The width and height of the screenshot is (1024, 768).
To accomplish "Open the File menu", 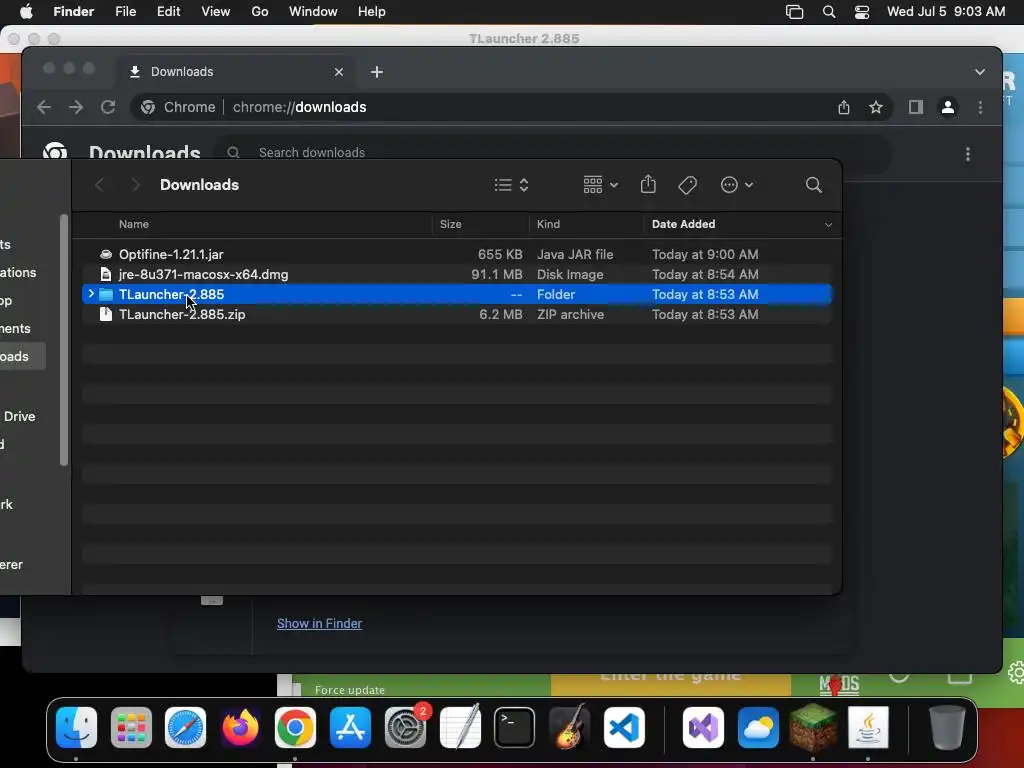I will point(125,12).
